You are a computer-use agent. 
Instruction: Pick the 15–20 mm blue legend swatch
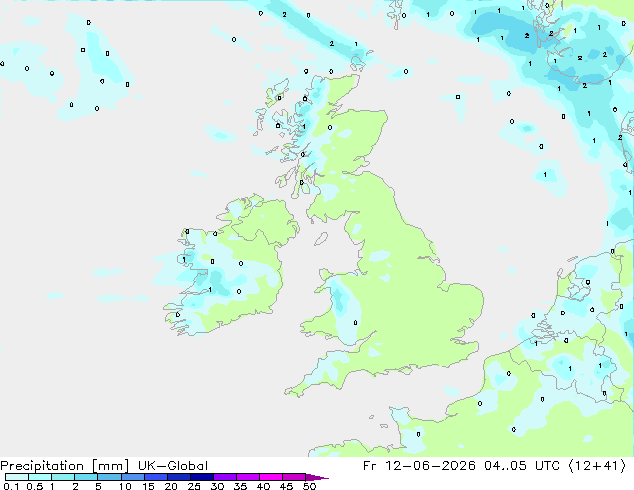[156, 477]
